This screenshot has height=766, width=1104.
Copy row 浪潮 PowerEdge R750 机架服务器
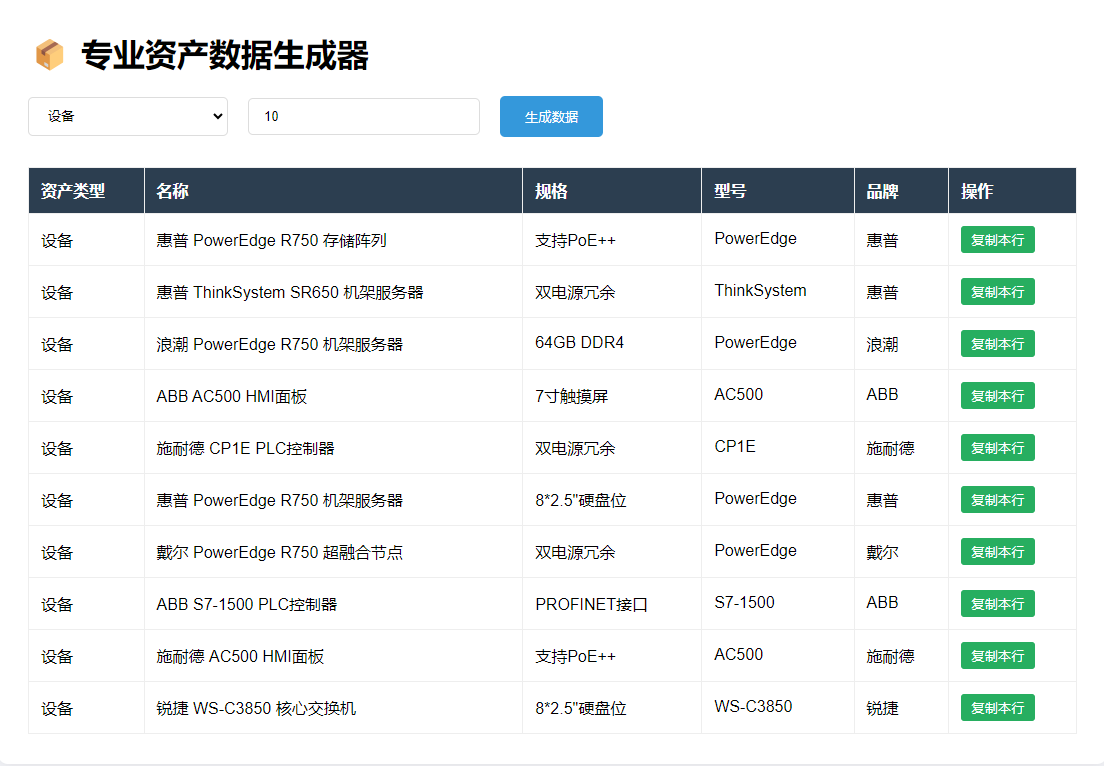pyautogui.click(x=998, y=344)
